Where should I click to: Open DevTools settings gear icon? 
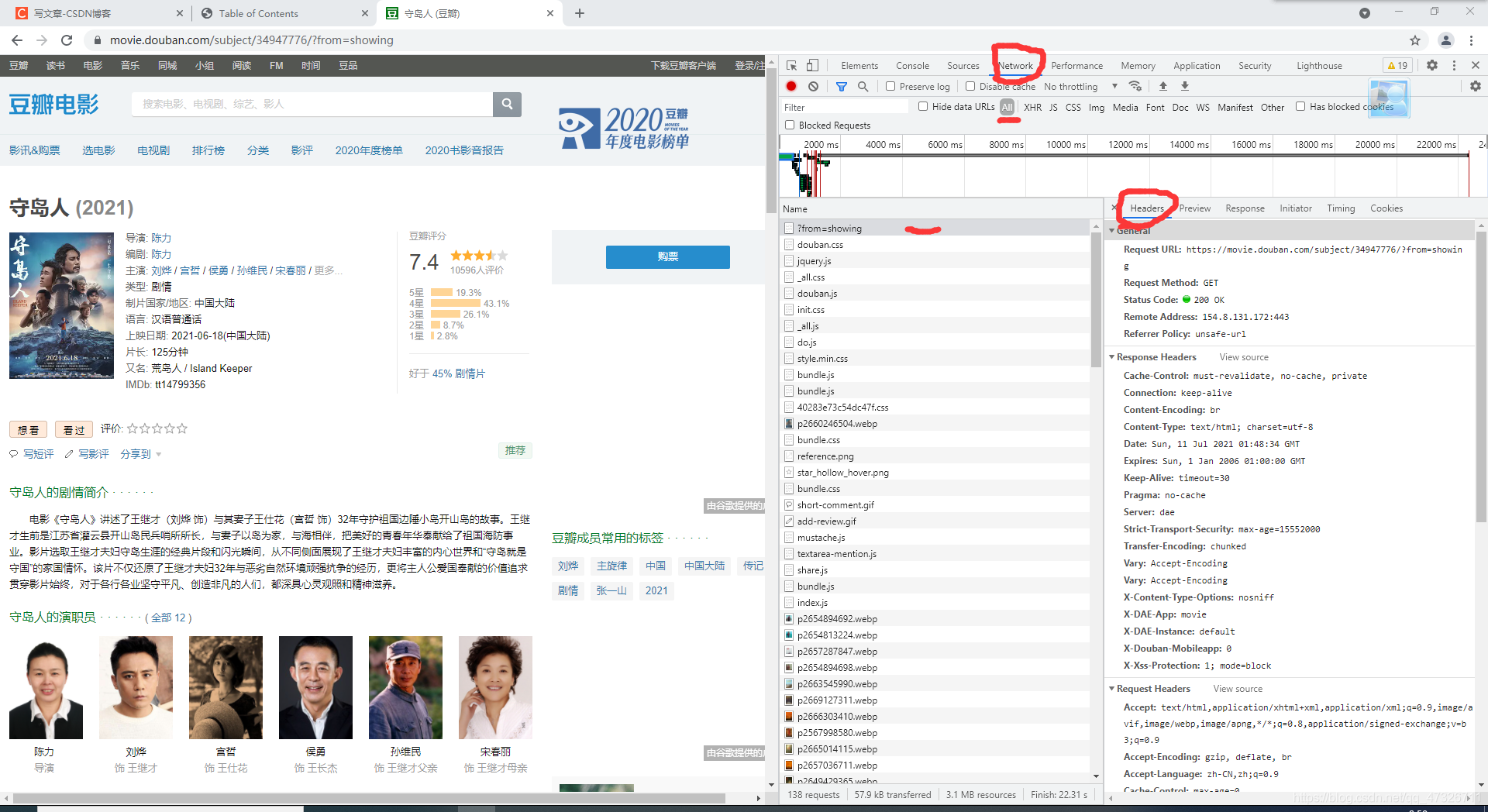pos(1432,66)
